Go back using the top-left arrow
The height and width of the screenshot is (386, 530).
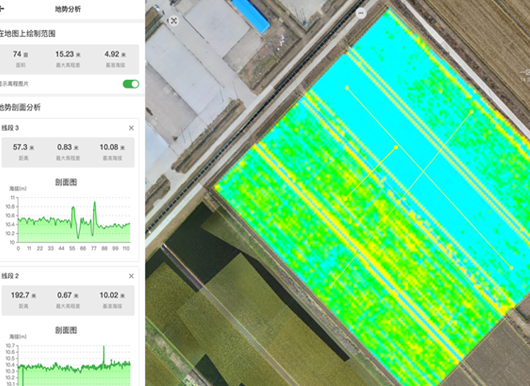(2, 9)
